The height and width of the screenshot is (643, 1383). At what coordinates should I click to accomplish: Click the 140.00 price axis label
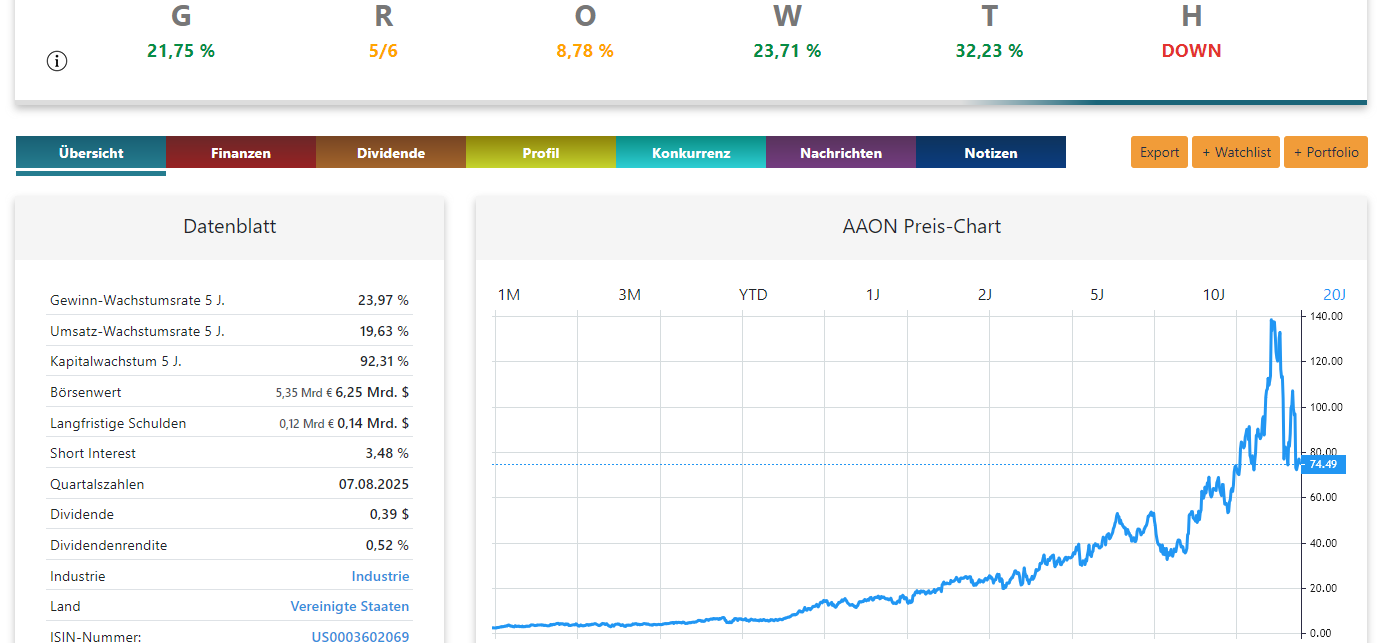point(1326,316)
